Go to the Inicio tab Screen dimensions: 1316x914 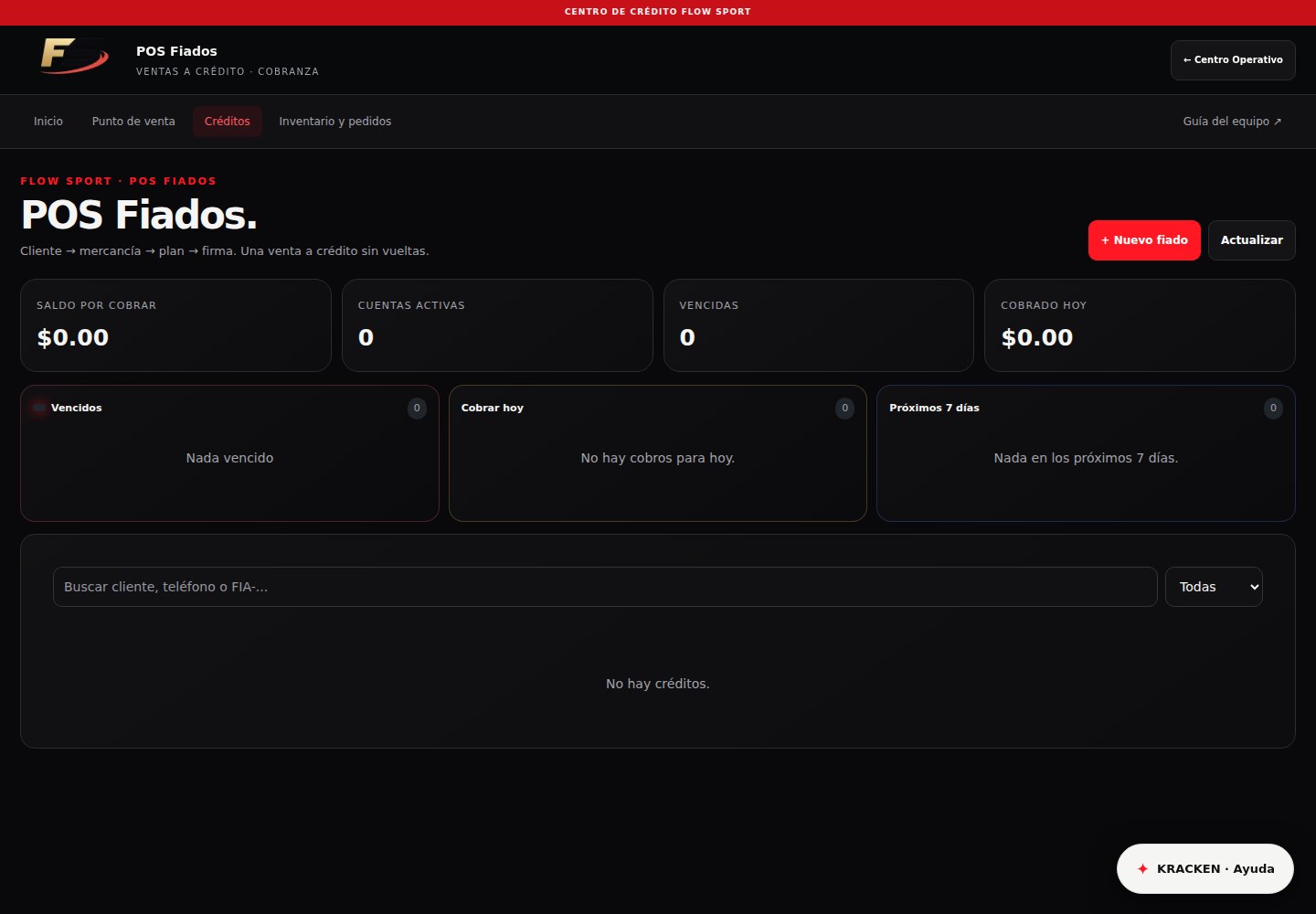[x=48, y=122]
